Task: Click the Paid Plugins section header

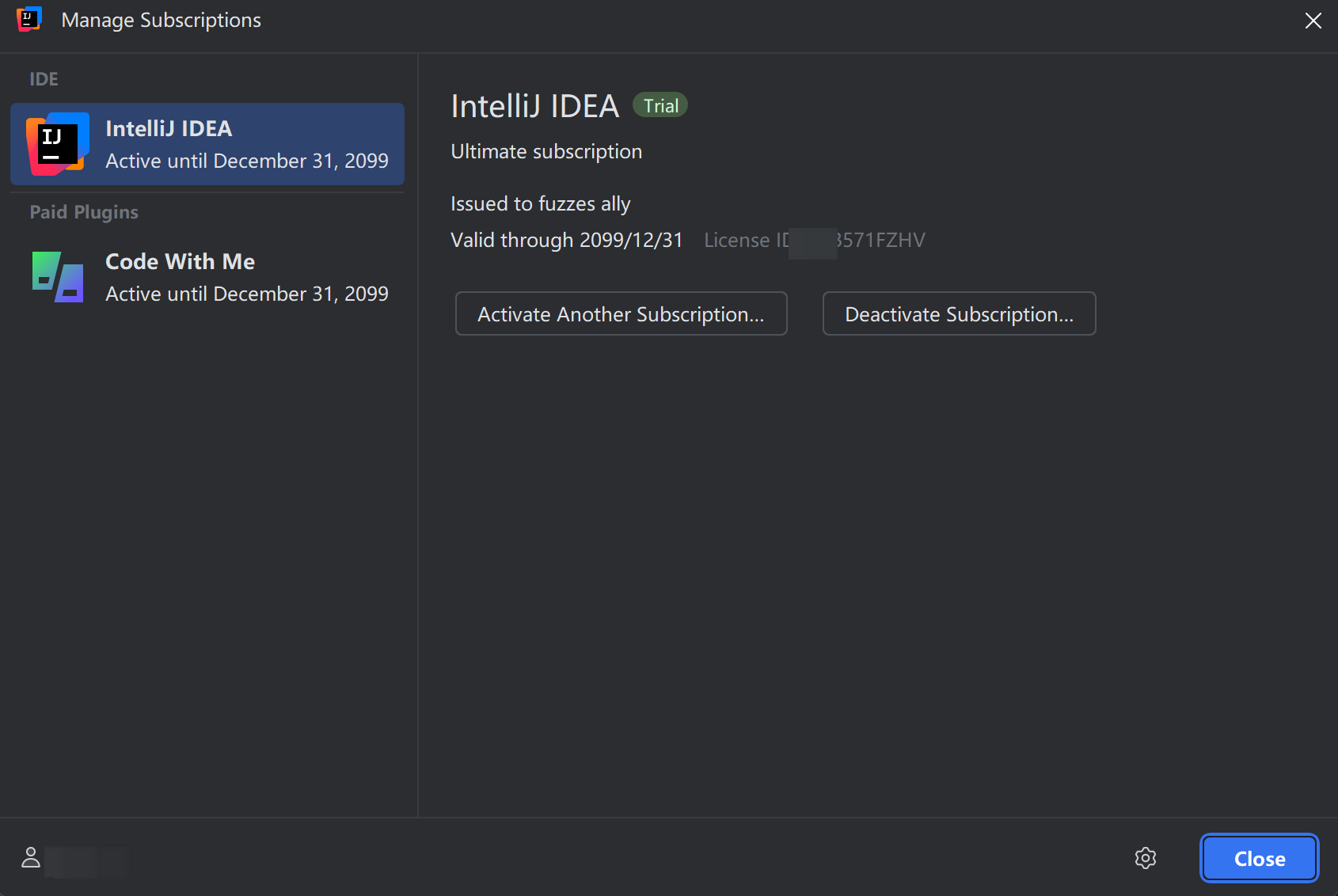Action: [x=84, y=212]
